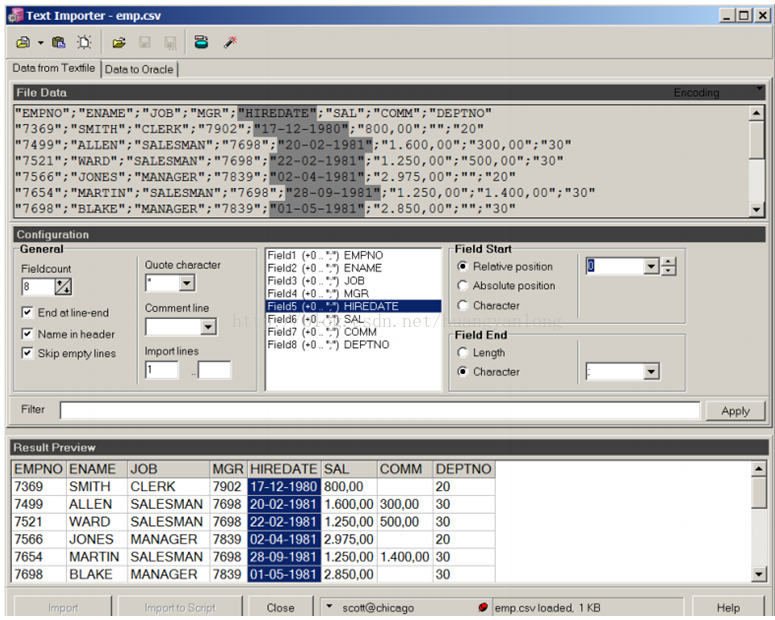775x620 pixels.
Task: Select Field8 DEPTNO in the field list
Action: tap(353, 345)
